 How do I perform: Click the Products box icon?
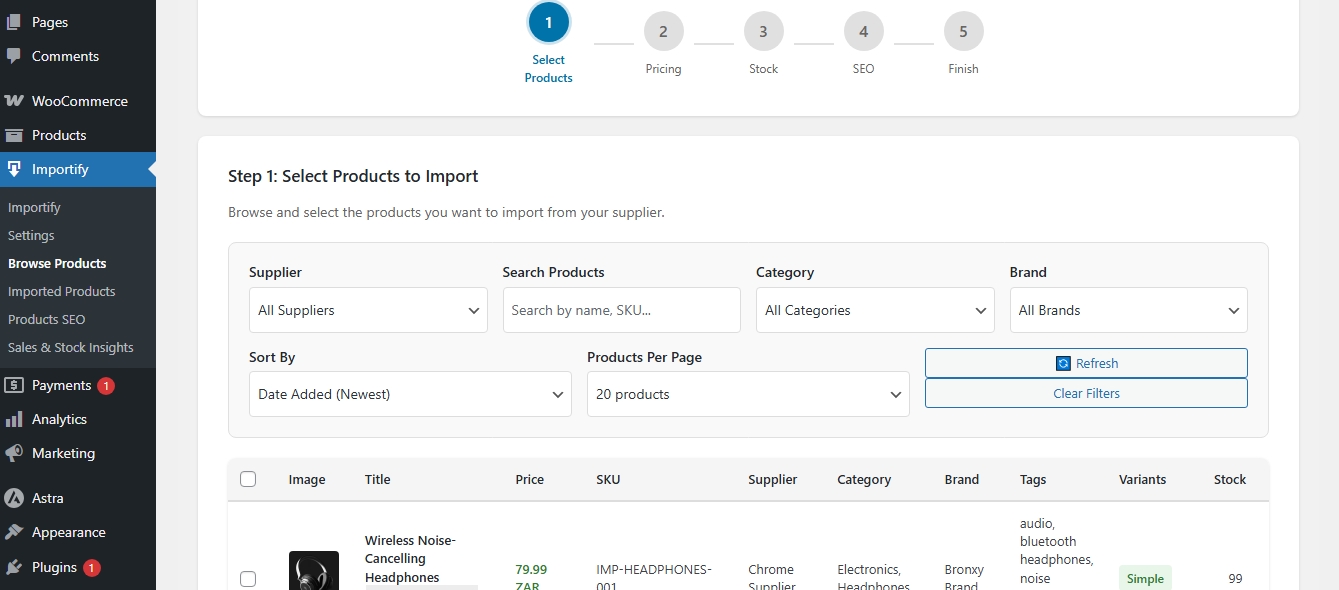coord(14,135)
